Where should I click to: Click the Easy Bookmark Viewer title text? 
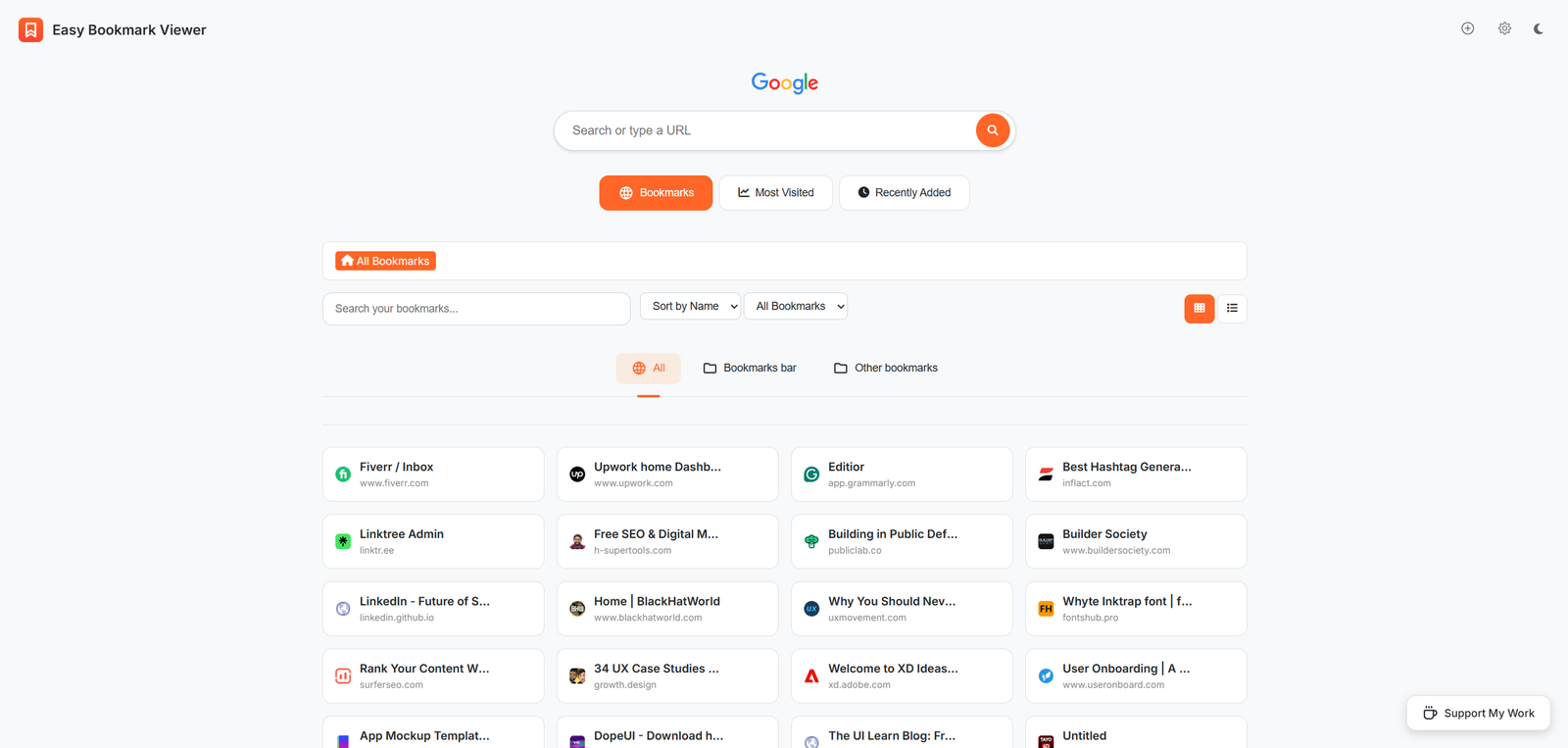tap(129, 29)
